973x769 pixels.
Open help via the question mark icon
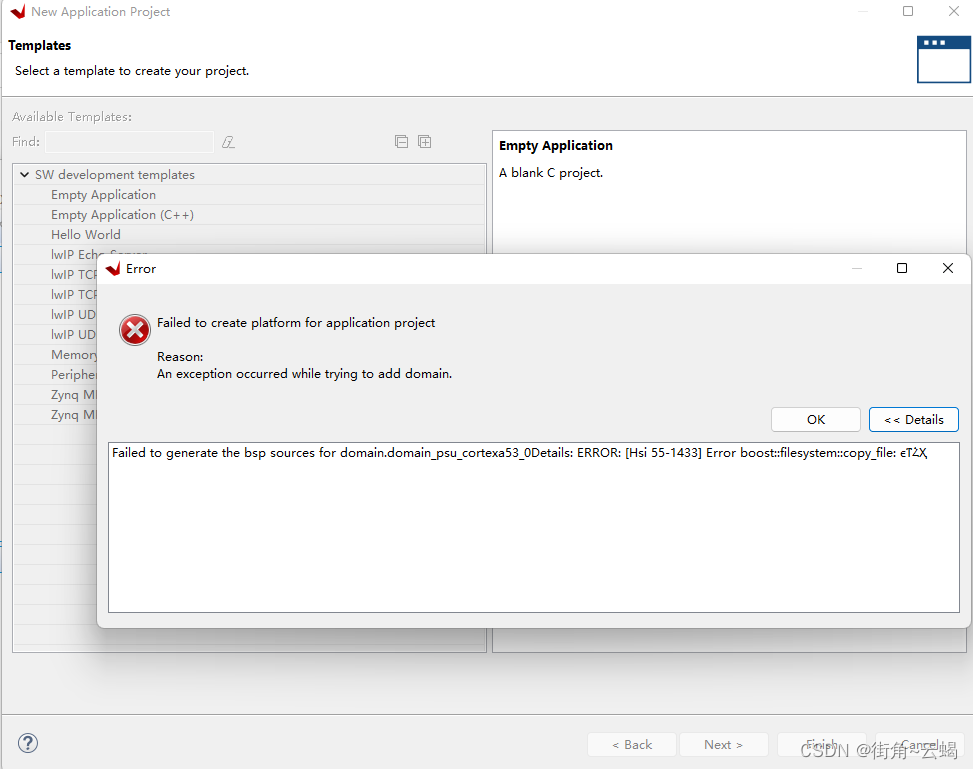point(27,743)
